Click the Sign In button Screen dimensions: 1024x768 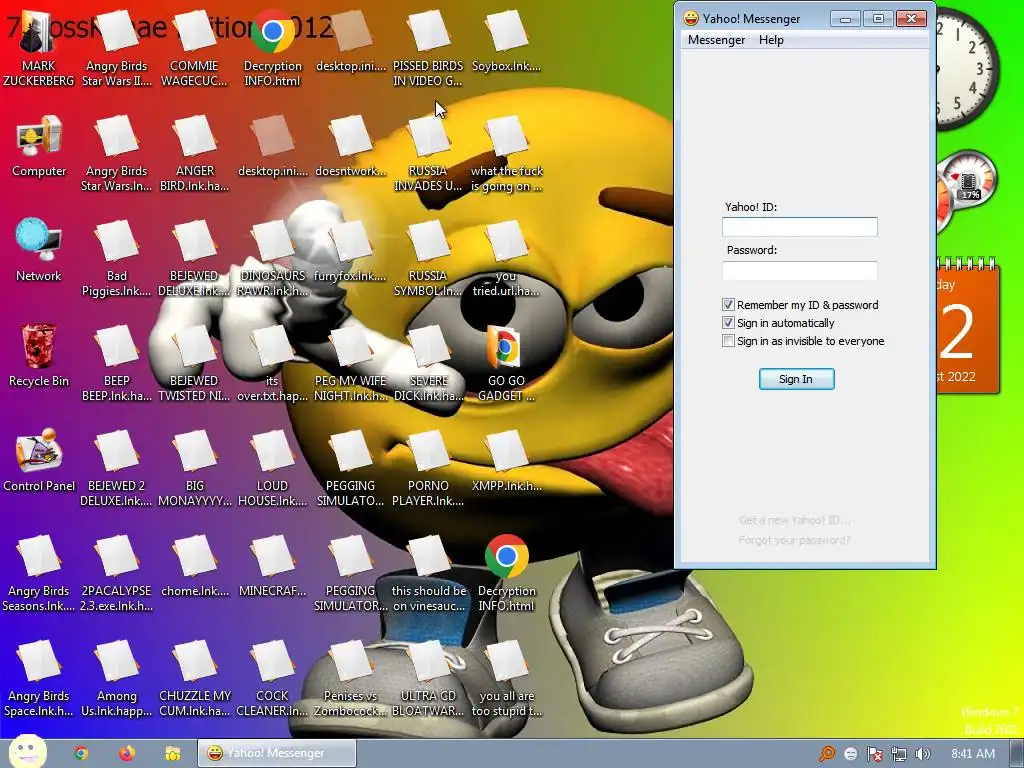tap(796, 379)
